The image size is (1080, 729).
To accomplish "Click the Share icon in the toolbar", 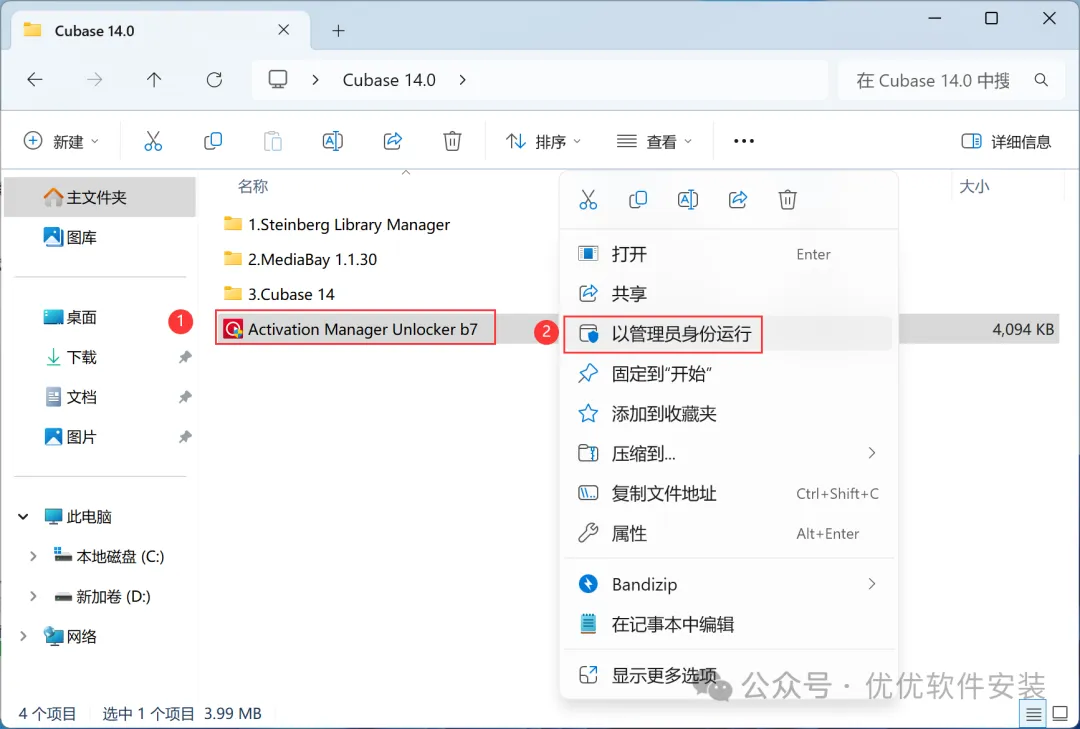I will (393, 141).
